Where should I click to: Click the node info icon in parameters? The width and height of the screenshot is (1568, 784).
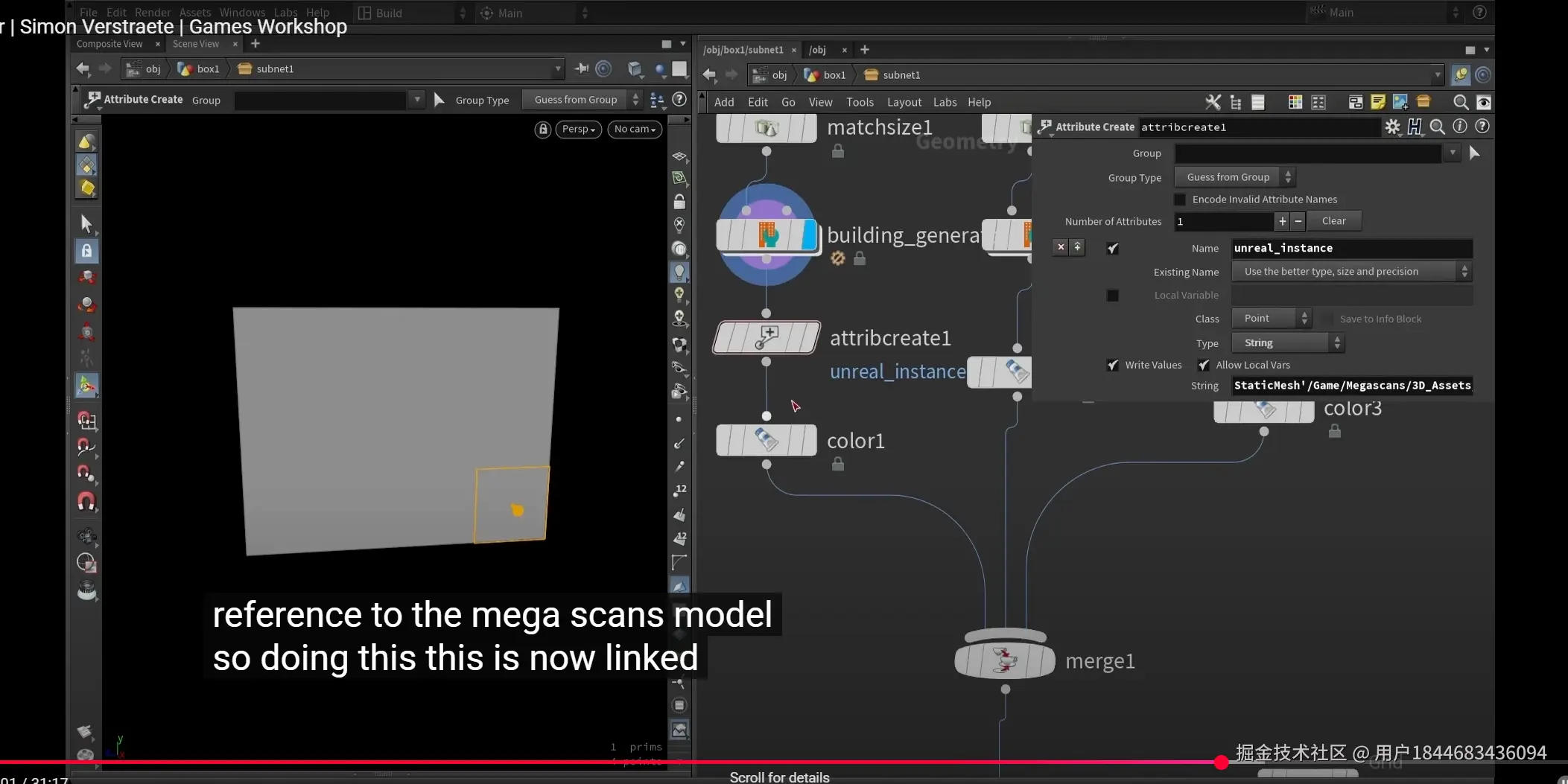[x=1460, y=127]
